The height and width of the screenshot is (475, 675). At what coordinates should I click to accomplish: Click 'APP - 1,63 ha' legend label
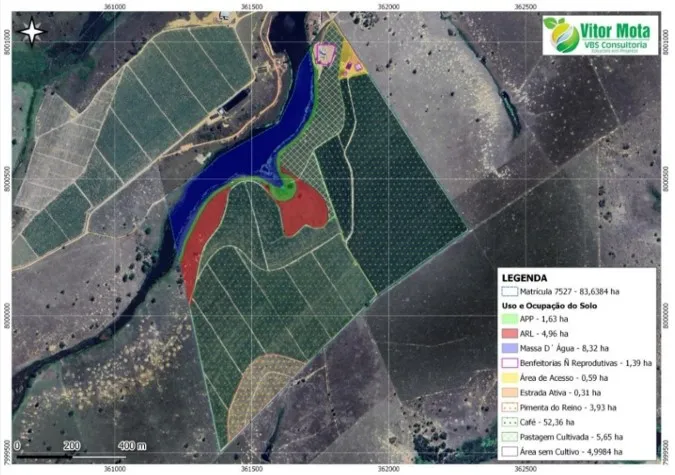(x=544, y=319)
